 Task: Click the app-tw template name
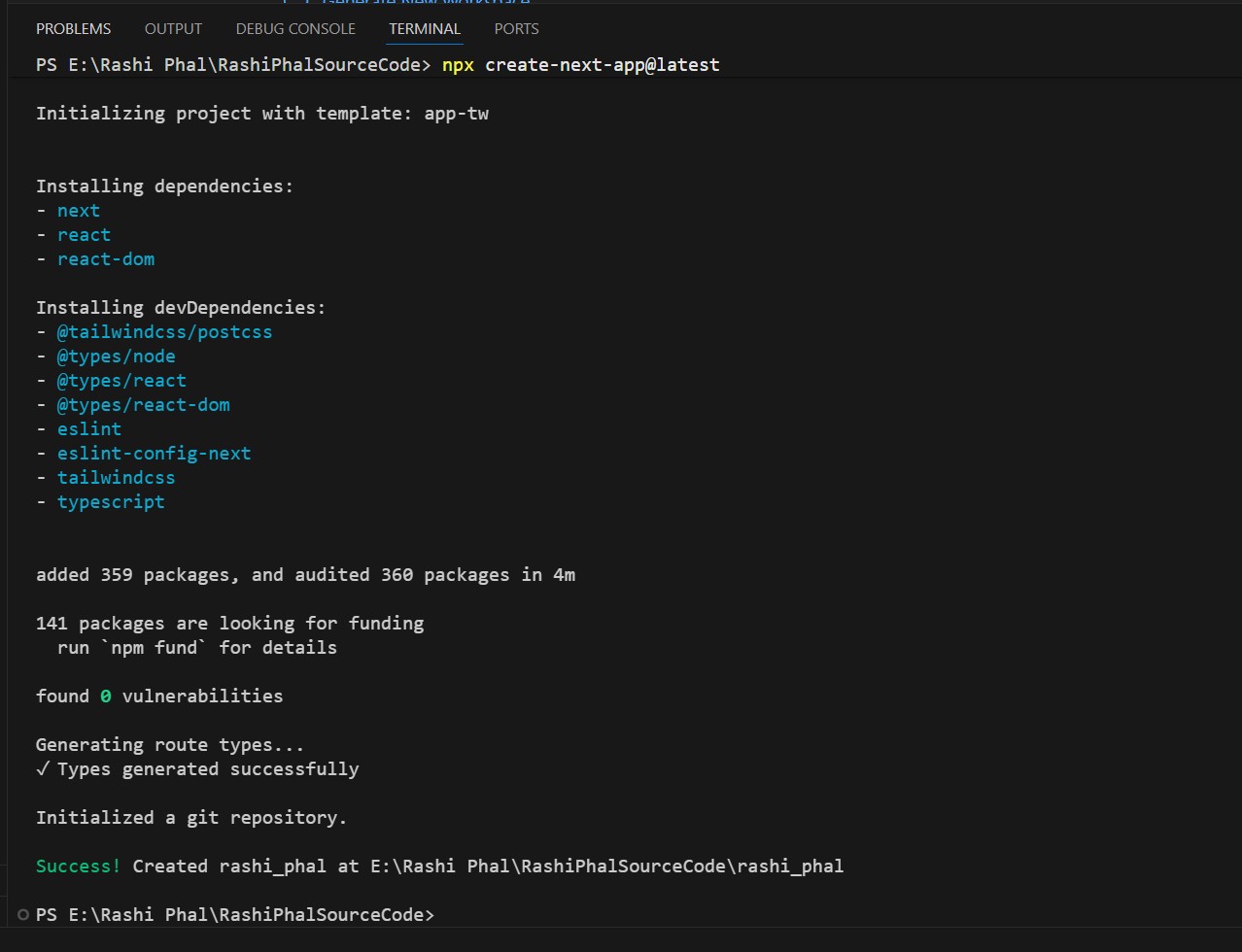click(x=456, y=114)
